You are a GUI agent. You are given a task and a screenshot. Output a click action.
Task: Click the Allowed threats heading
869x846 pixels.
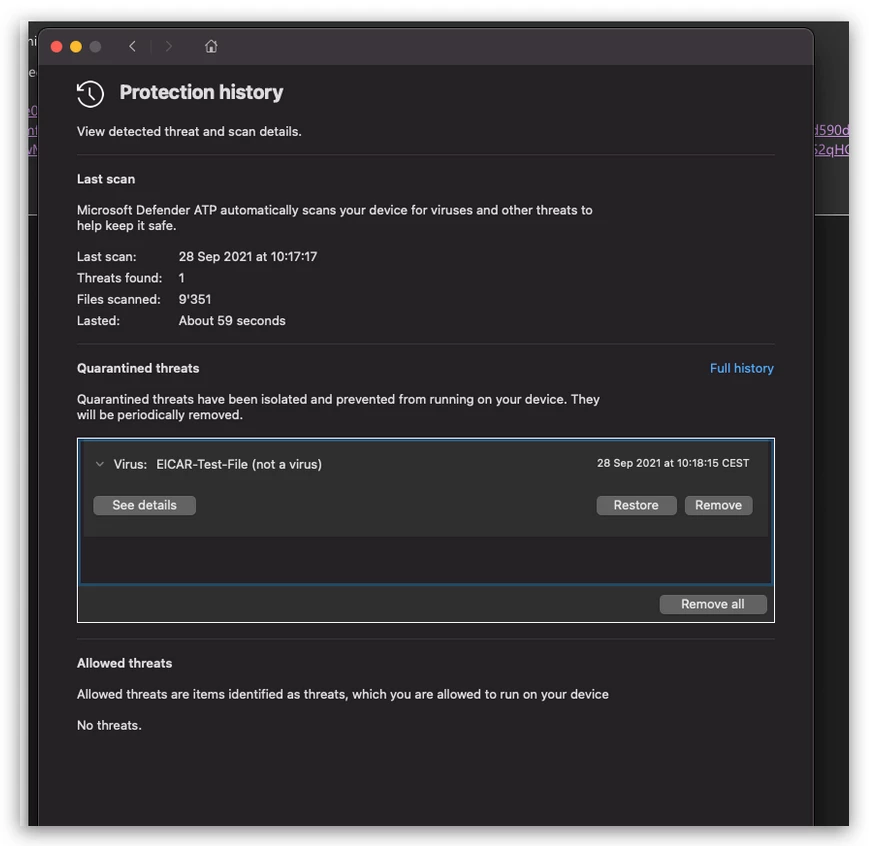pyautogui.click(x=125, y=664)
